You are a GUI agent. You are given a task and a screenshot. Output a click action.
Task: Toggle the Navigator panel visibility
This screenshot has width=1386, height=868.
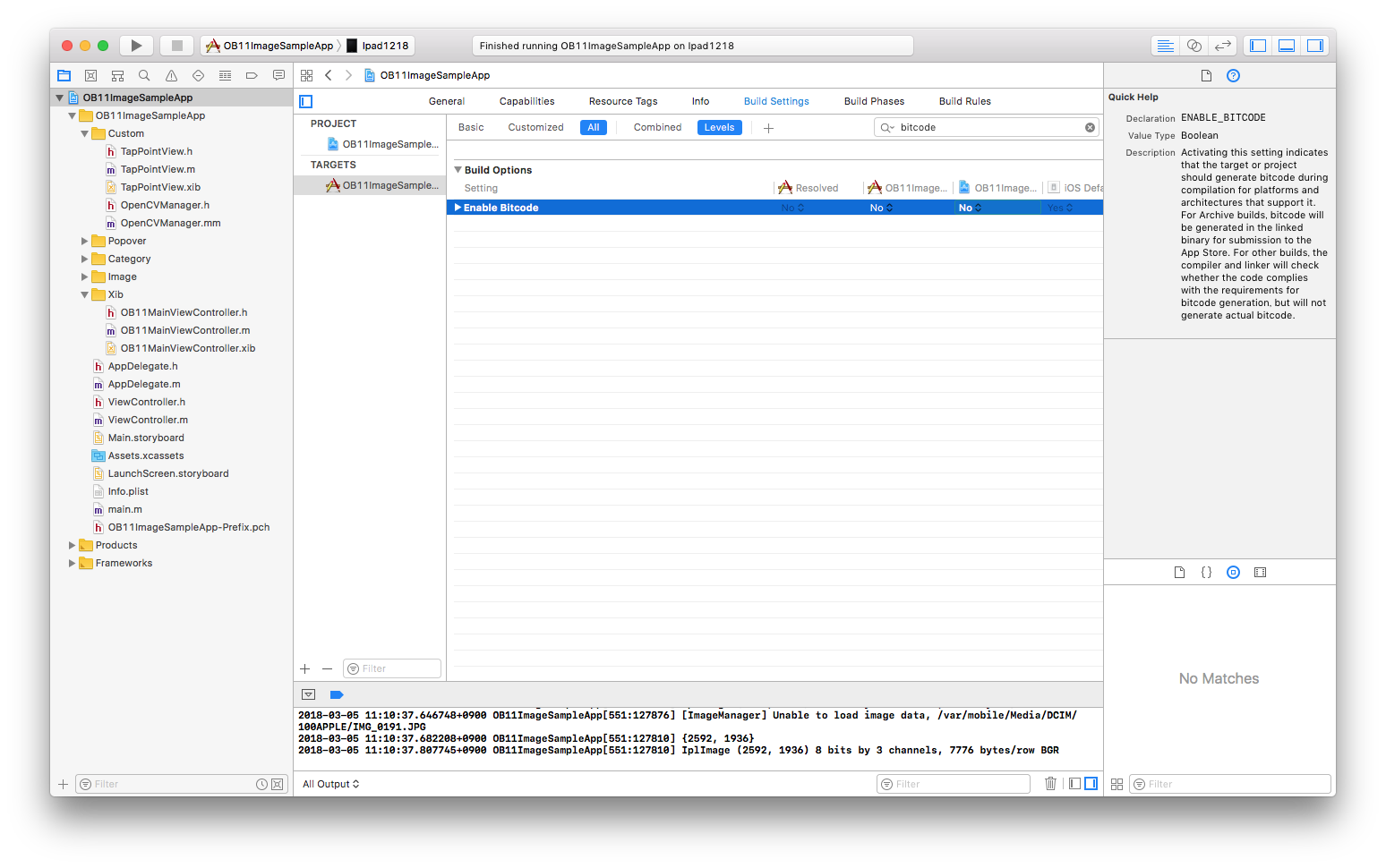[1258, 46]
